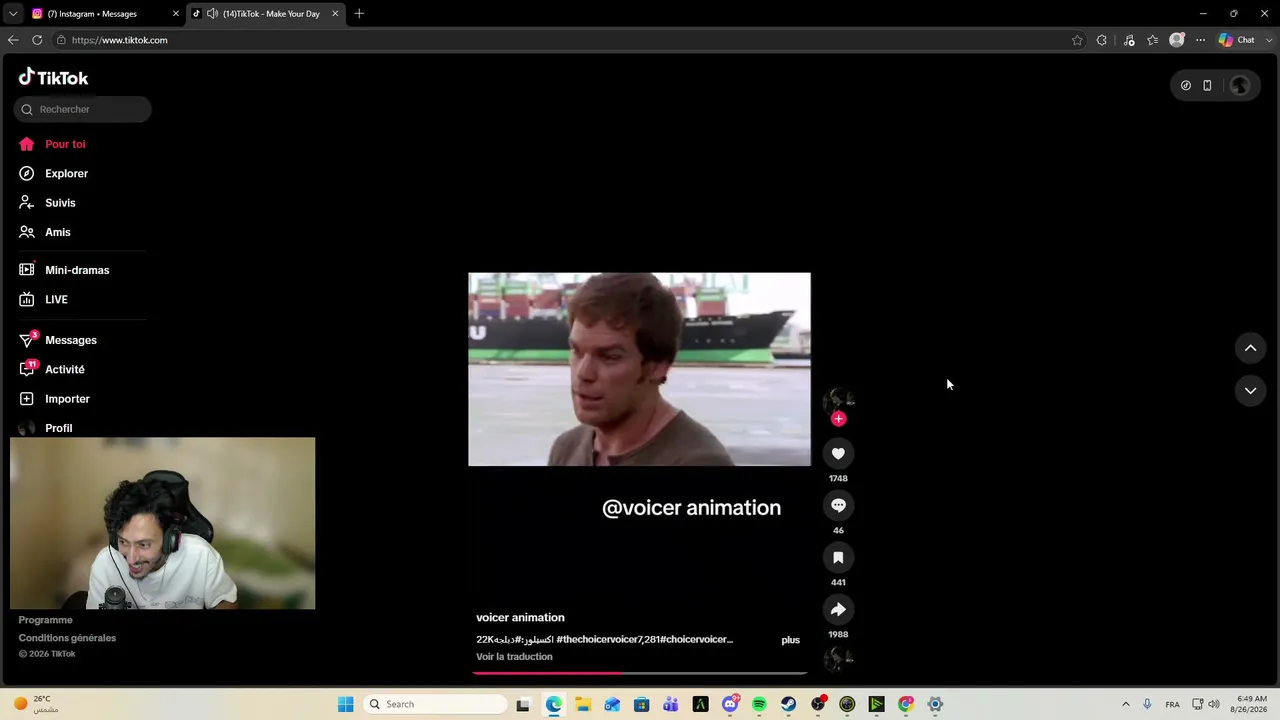Screen dimensions: 1280x720
Task: Switch the FRA input language indicator
Action: 1172,704
